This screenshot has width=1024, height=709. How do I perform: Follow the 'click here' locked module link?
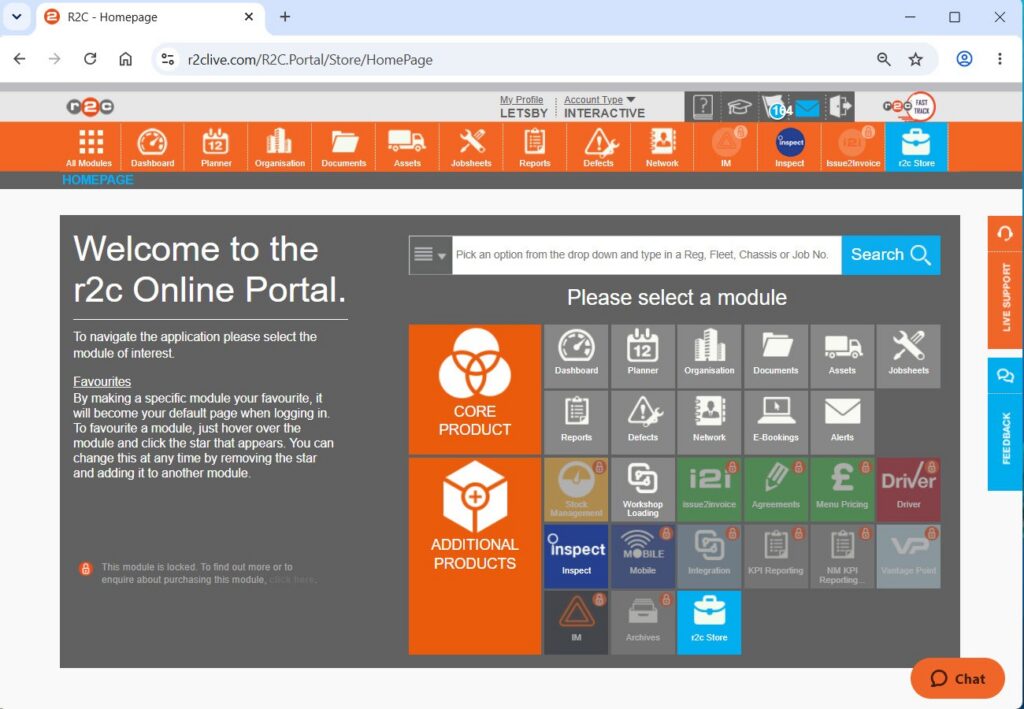291,580
